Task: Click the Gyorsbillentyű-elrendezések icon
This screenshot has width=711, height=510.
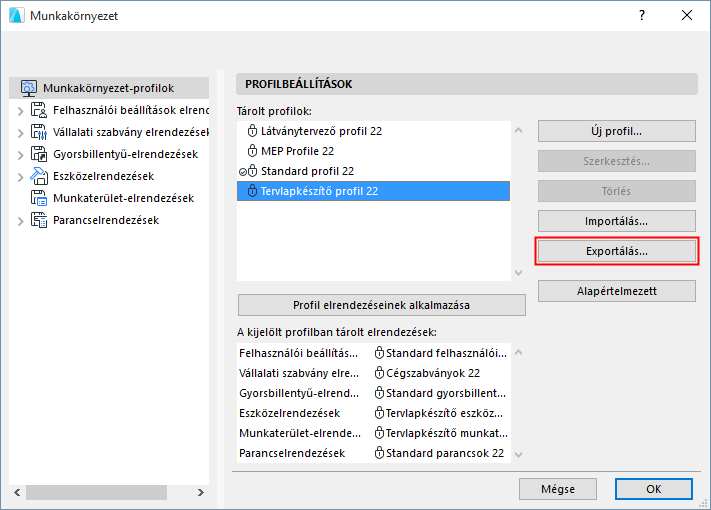Action: point(39,154)
